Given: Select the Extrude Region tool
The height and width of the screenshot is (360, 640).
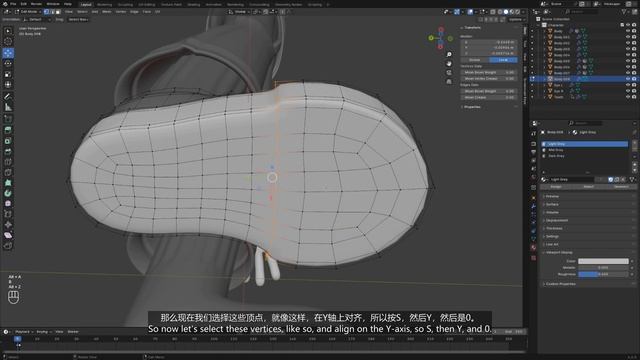Looking at the screenshot, I should coord(8,130).
